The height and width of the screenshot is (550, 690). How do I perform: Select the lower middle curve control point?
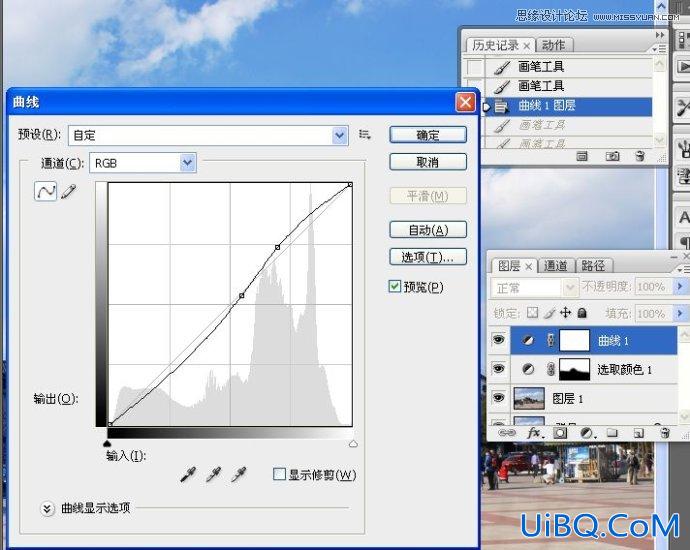pyautogui.click(x=242, y=296)
